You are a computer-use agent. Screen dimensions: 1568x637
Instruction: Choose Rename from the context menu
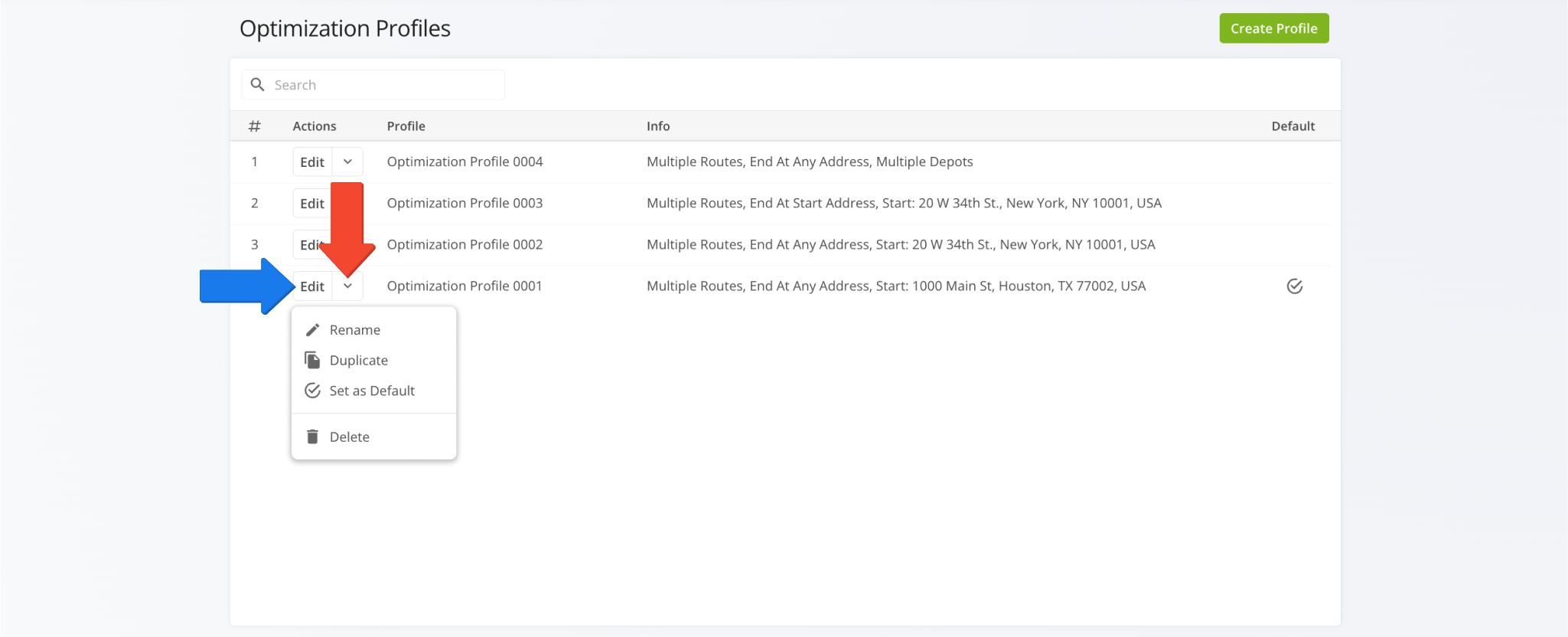pos(374,330)
